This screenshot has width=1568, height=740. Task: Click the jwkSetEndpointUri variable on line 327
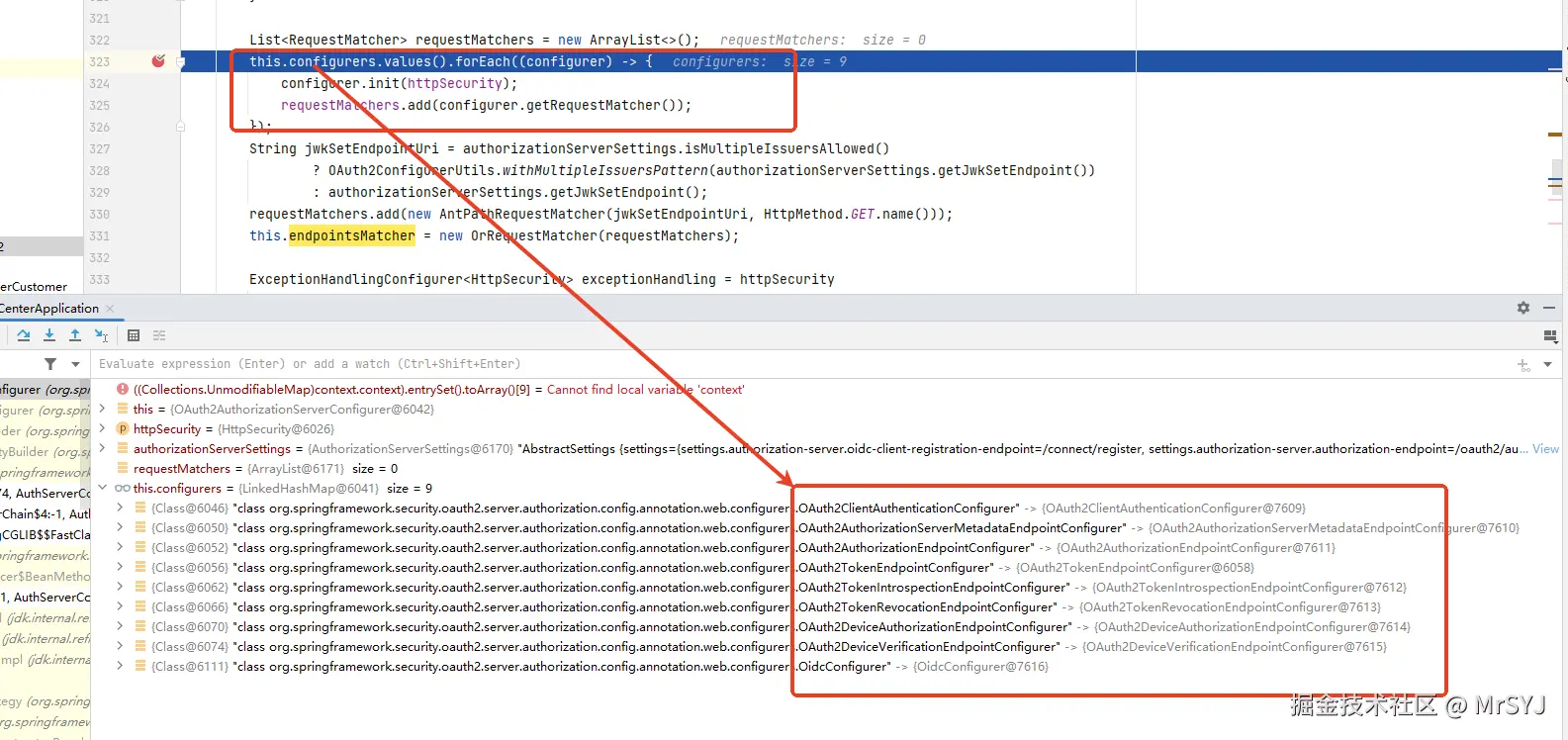point(371,148)
